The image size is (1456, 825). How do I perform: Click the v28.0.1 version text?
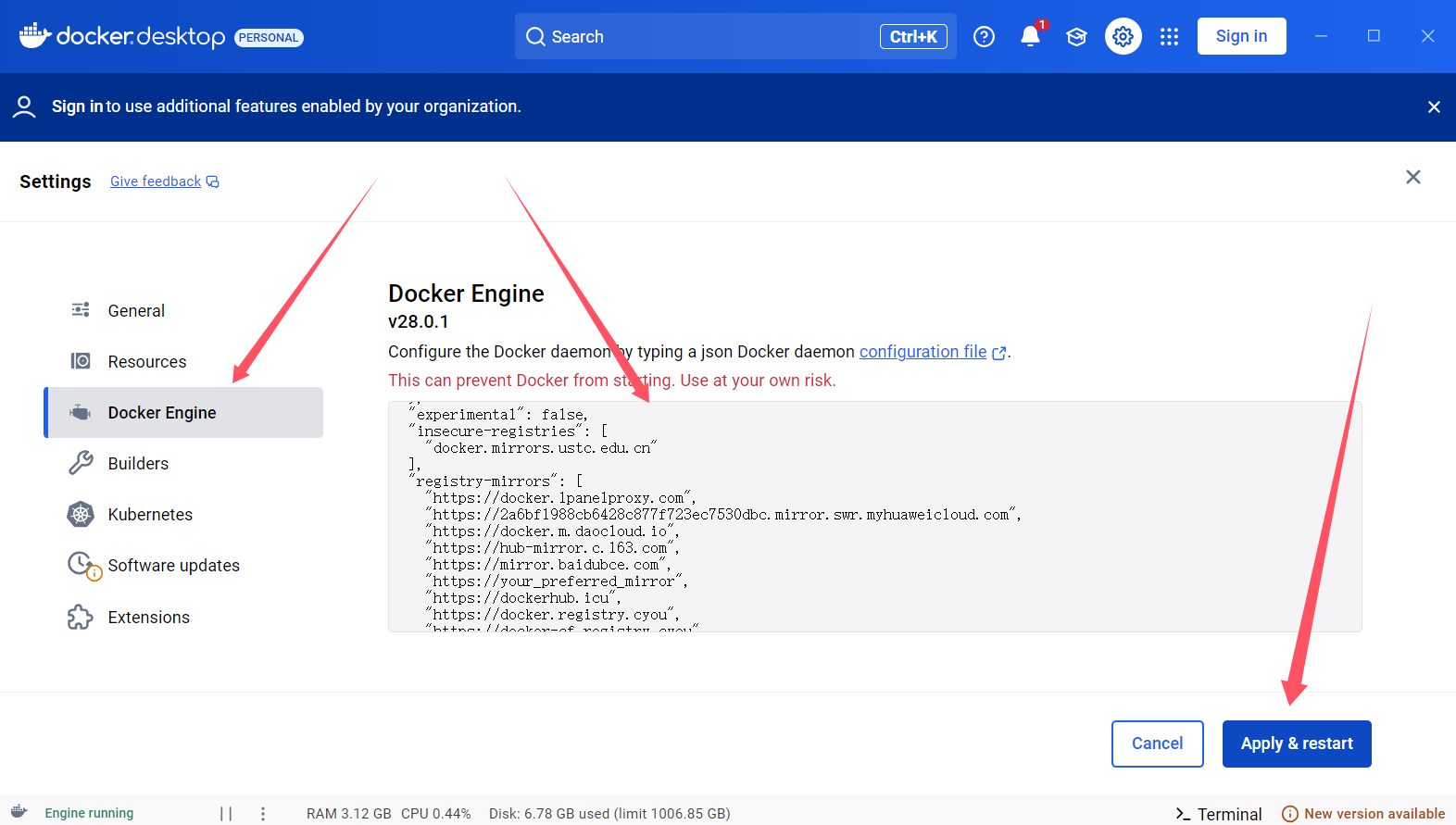click(x=419, y=321)
